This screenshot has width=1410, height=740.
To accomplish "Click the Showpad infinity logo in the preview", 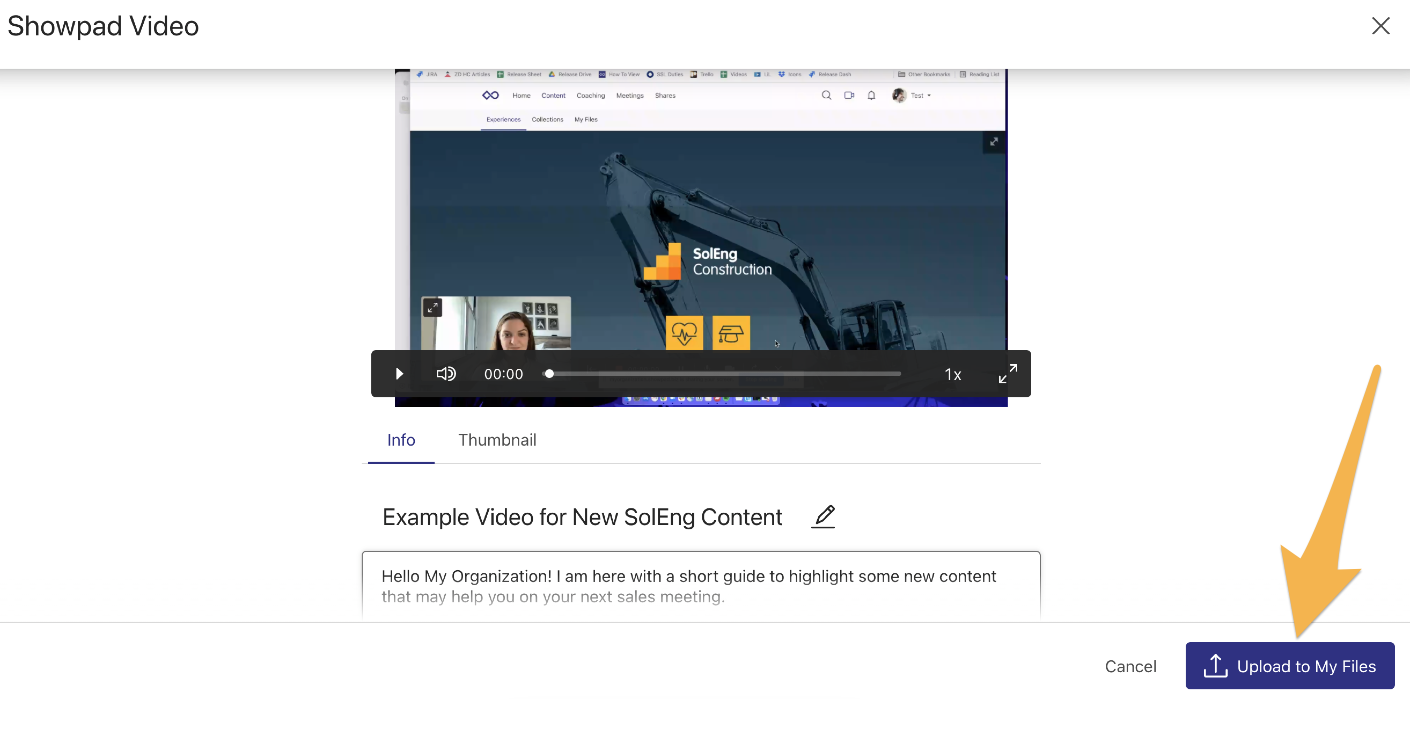I will (491, 95).
